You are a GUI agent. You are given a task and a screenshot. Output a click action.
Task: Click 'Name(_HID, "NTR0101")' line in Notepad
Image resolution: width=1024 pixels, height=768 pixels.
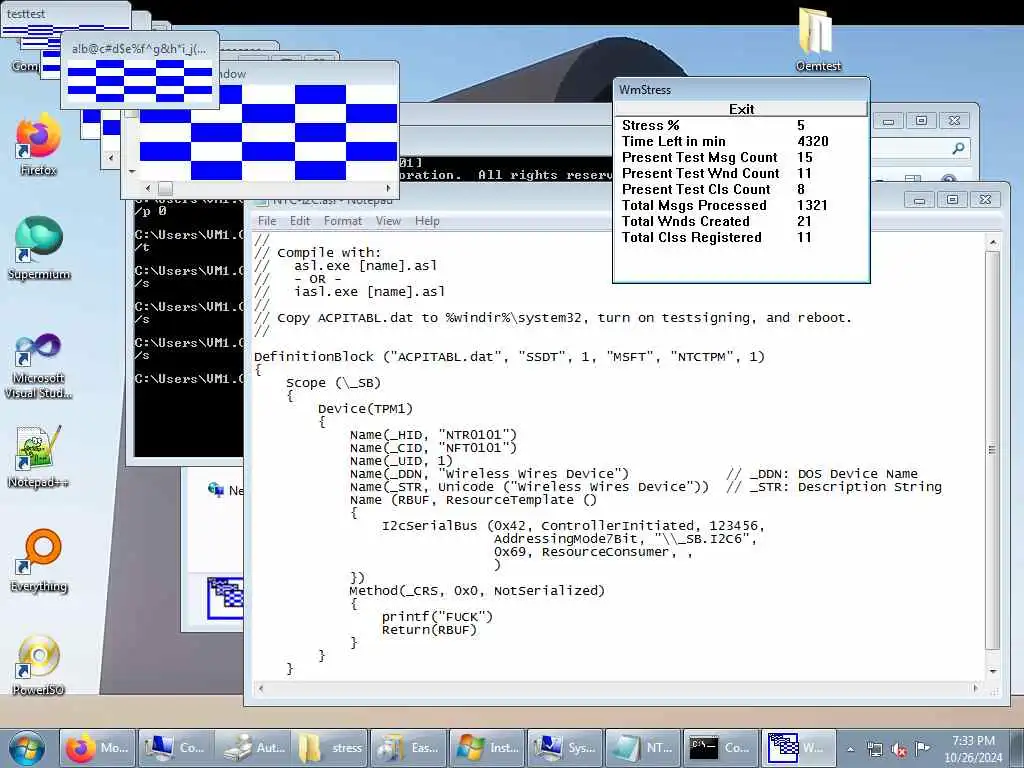point(433,435)
